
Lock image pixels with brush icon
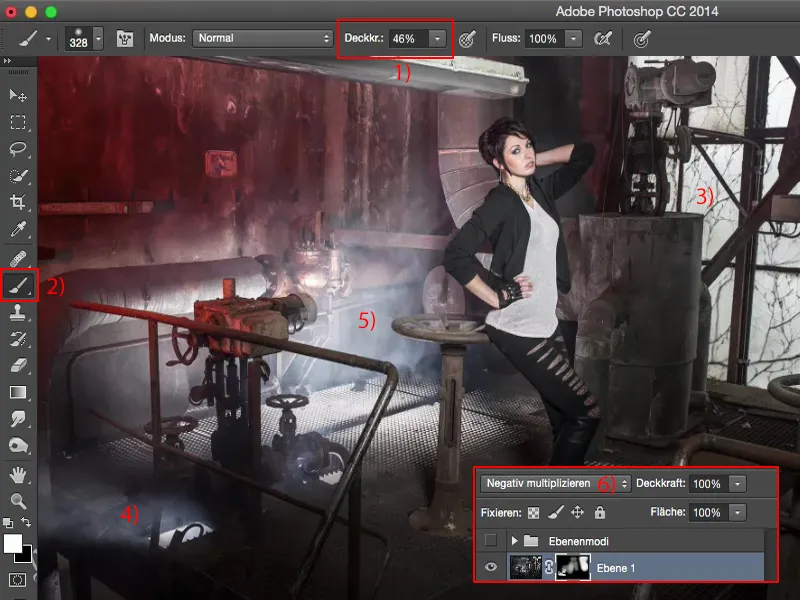click(x=555, y=512)
